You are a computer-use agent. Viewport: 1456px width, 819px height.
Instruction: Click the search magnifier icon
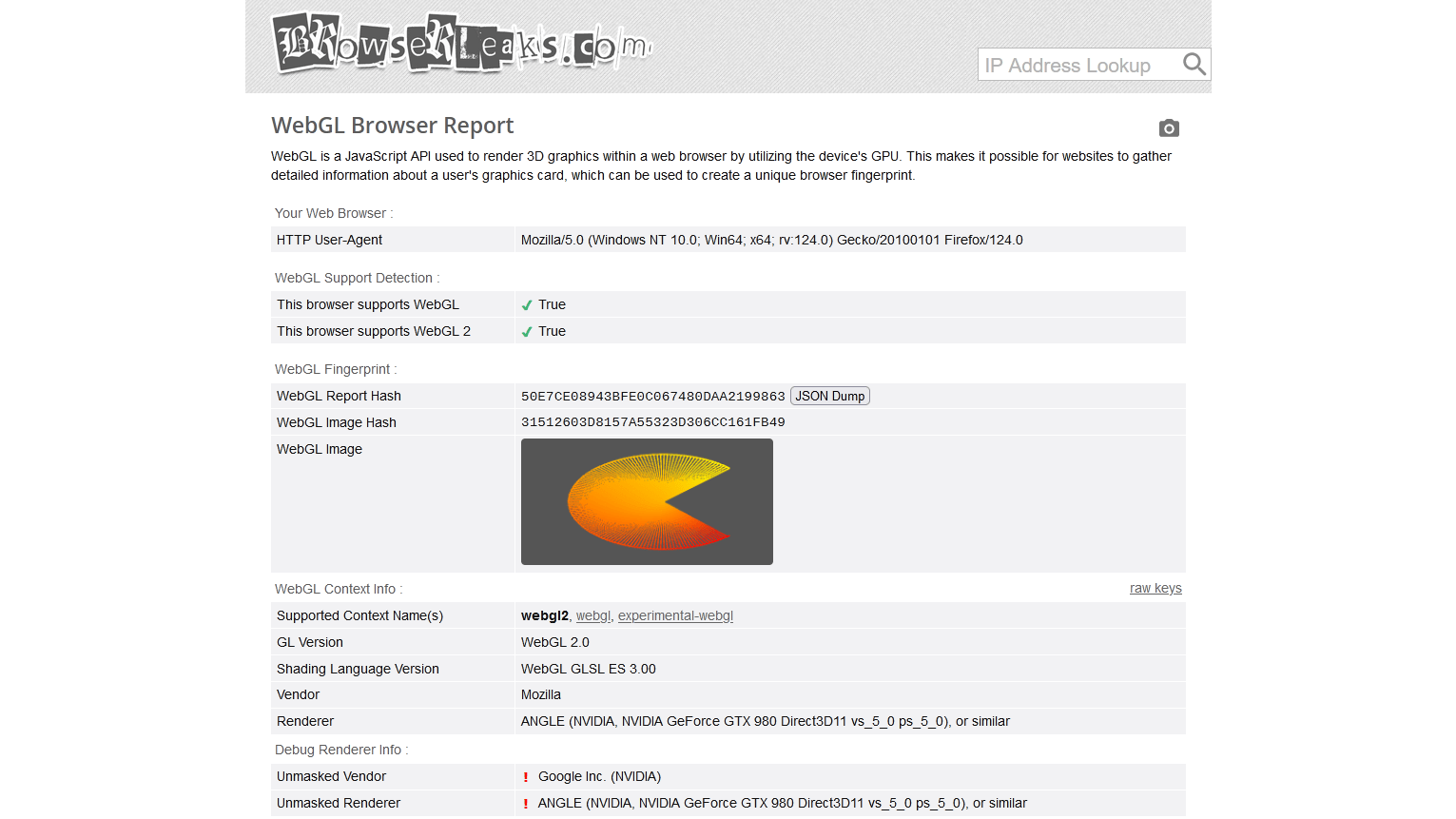point(1194,65)
